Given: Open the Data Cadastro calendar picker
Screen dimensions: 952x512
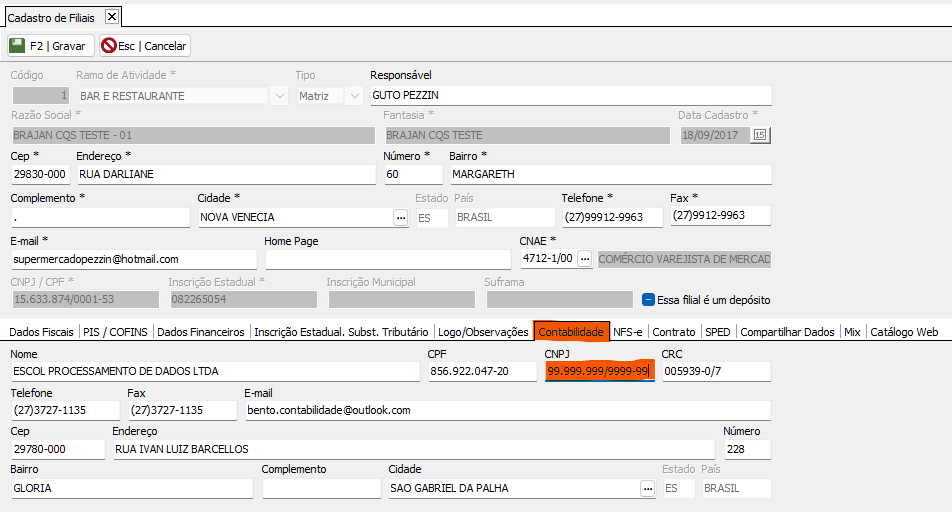Looking at the screenshot, I should pyautogui.click(x=760, y=135).
